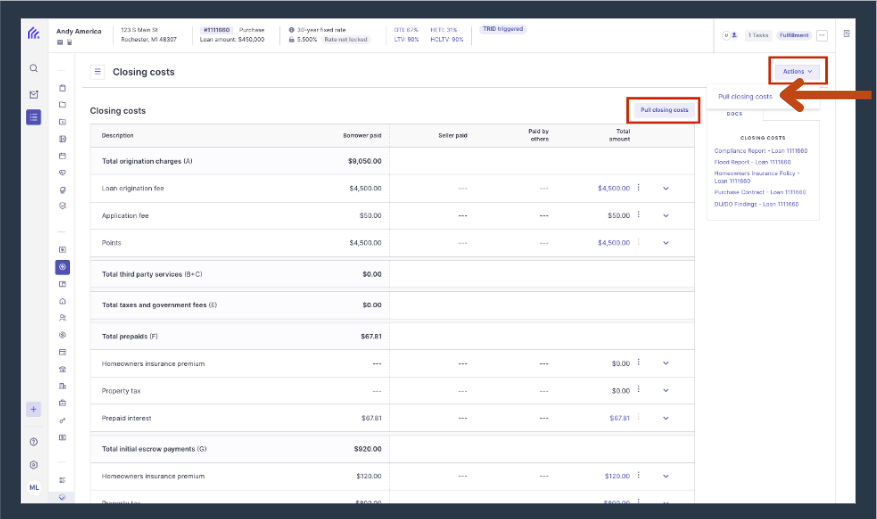Viewport: 877px width, 519px height.
Task: Expand the Loan origination fee row
Action: [666, 188]
